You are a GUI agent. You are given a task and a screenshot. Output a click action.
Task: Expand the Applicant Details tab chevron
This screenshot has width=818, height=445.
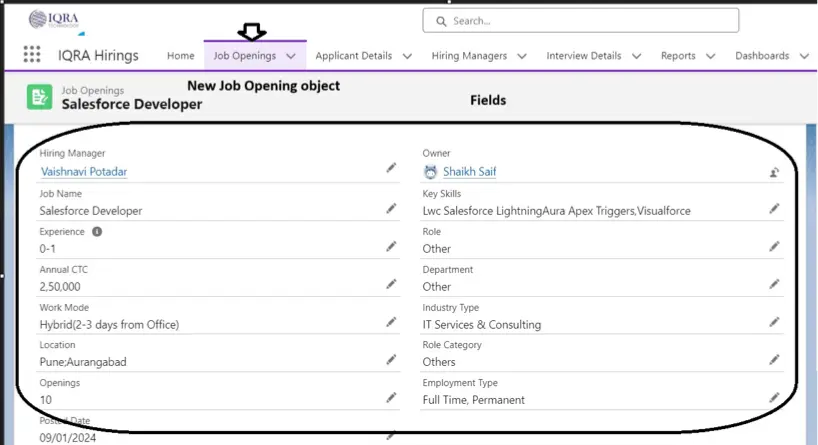click(407, 56)
